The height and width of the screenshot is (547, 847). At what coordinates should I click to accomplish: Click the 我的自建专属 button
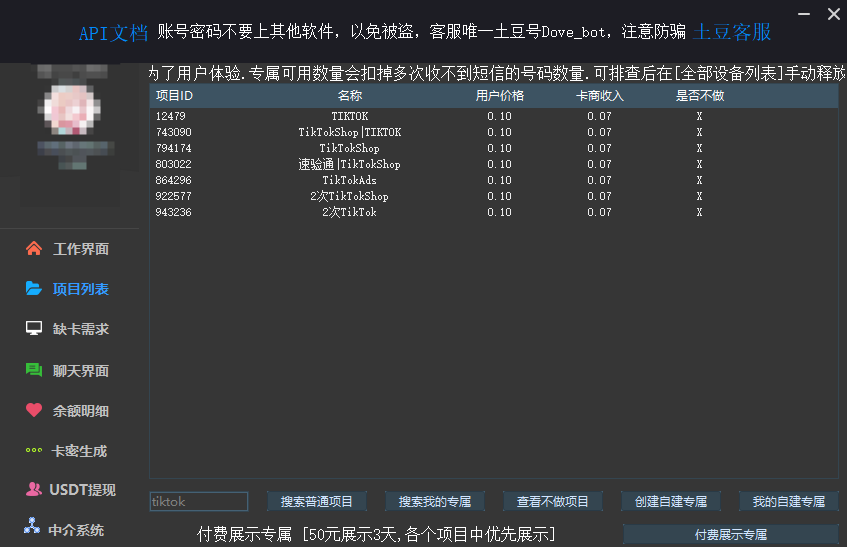click(x=789, y=502)
